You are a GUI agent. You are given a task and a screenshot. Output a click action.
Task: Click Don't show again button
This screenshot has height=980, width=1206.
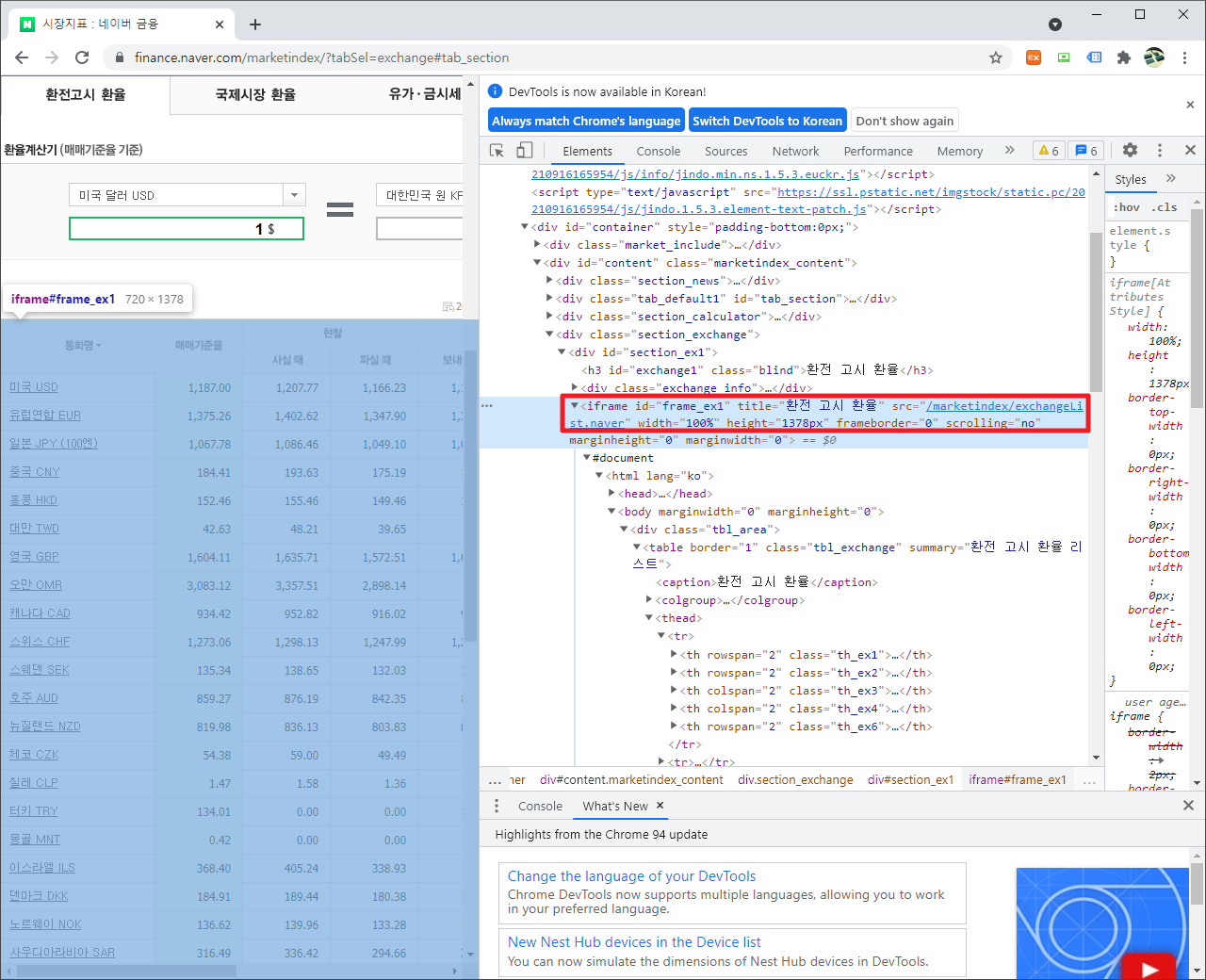click(904, 121)
